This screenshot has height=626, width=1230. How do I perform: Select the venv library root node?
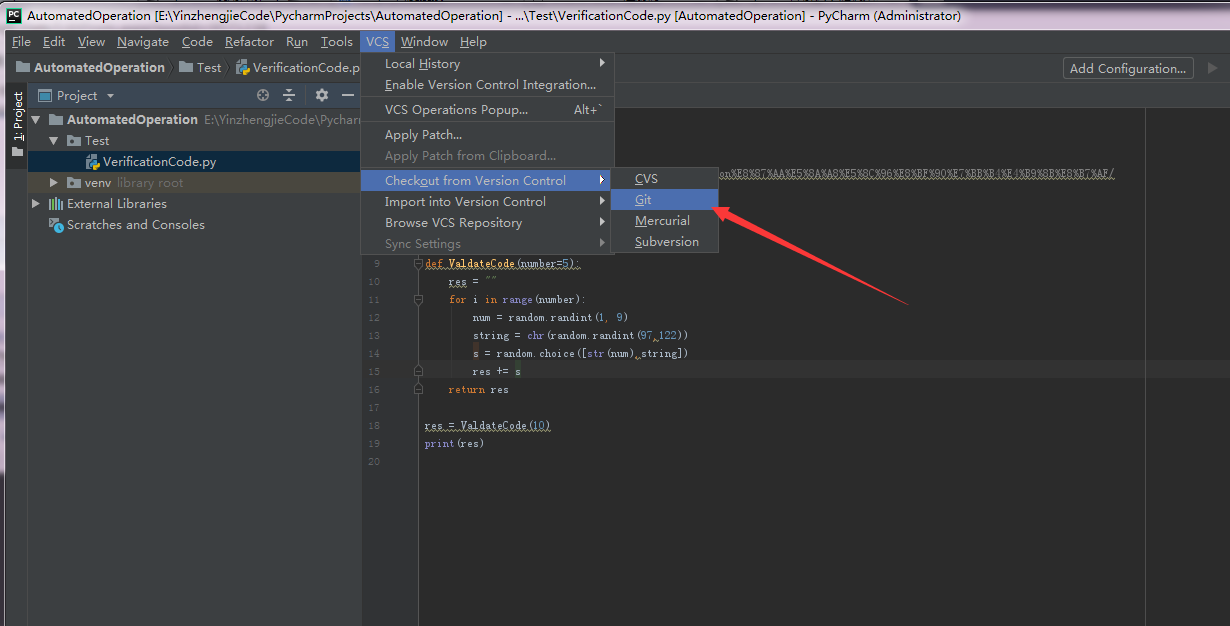194,183
